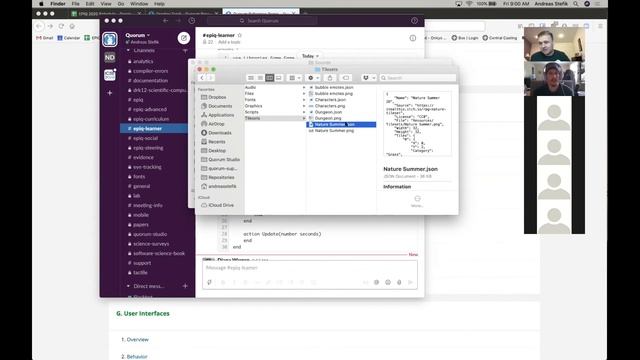This screenshot has width=640, height=360.
Task: Open Desktop in Finder sidebar
Action: tap(216, 151)
